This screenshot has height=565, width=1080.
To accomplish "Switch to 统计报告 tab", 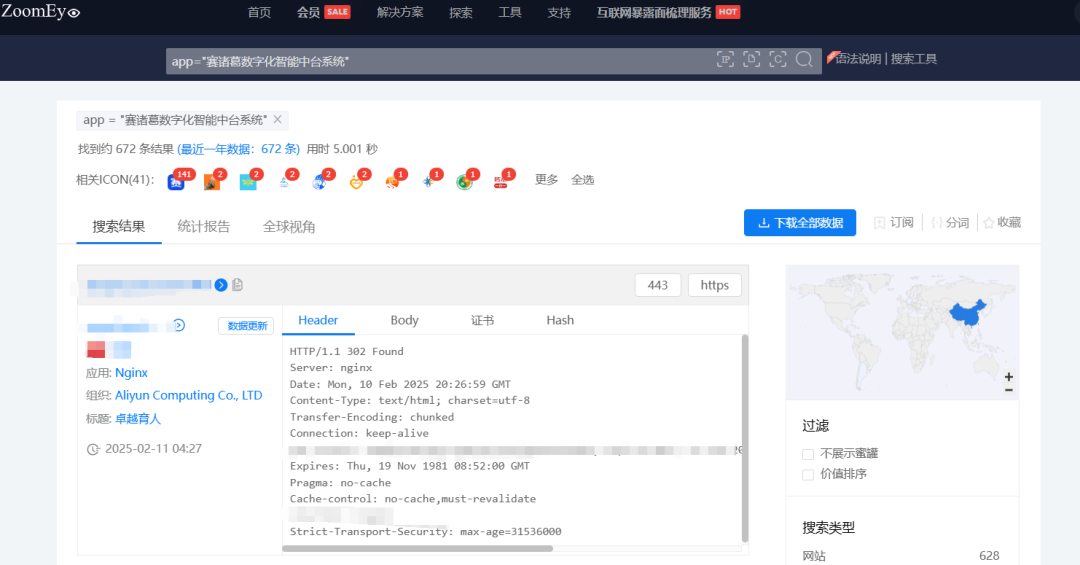I will (204, 227).
